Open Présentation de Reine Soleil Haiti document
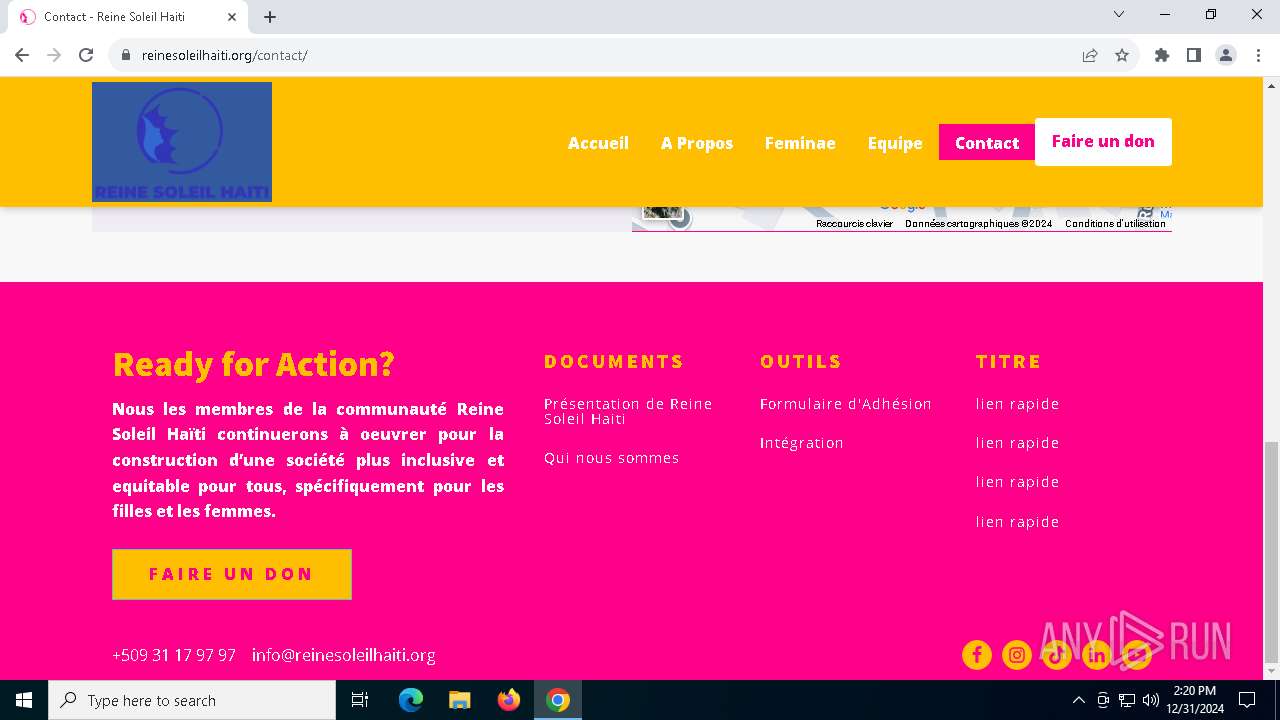The width and height of the screenshot is (1280, 720). pyautogui.click(x=628, y=411)
